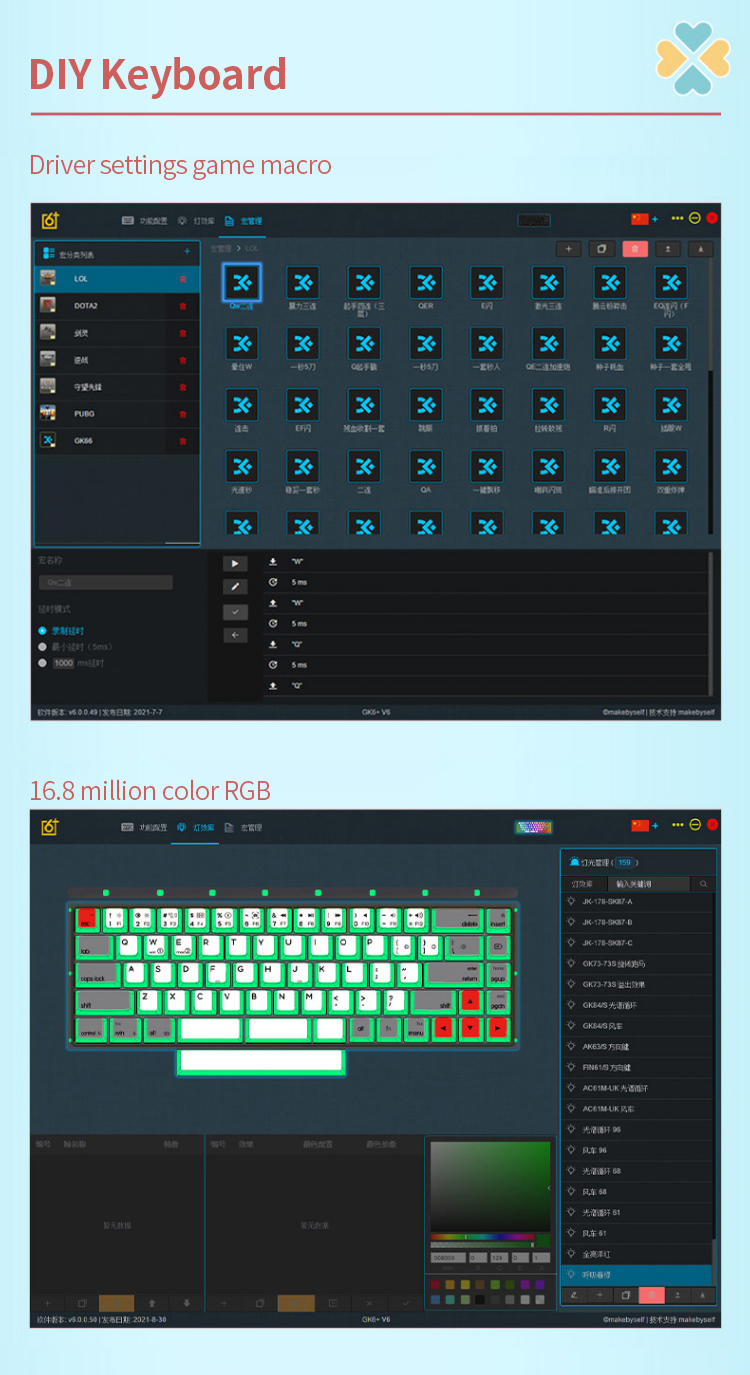This screenshot has height=1375, width=750.
Task: Click the checkmark confirm button in macro editor
Action: (x=234, y=611)
